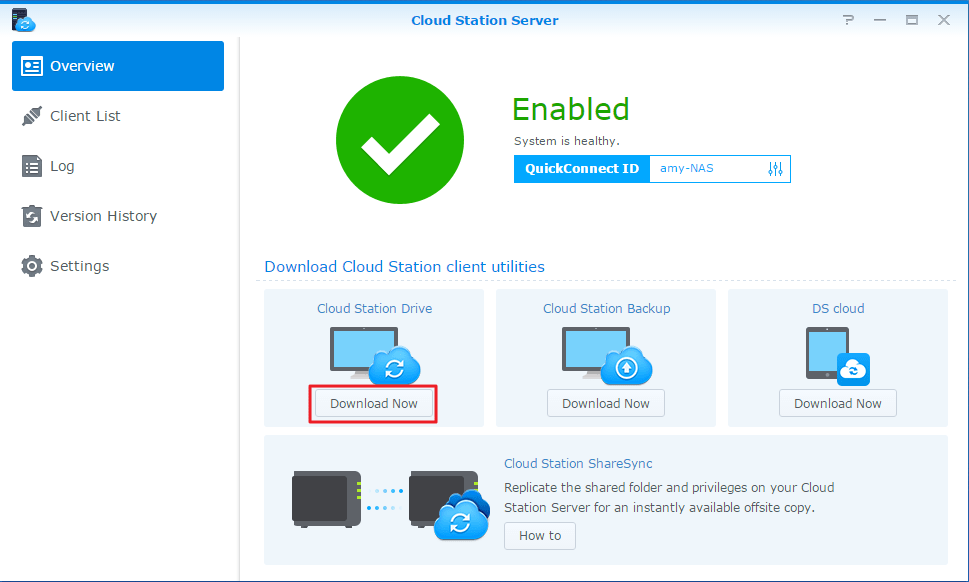Click the Cloud Station Server logo icon
The width and height of the screenshot is (969, 582).
(x=22, y=18)
